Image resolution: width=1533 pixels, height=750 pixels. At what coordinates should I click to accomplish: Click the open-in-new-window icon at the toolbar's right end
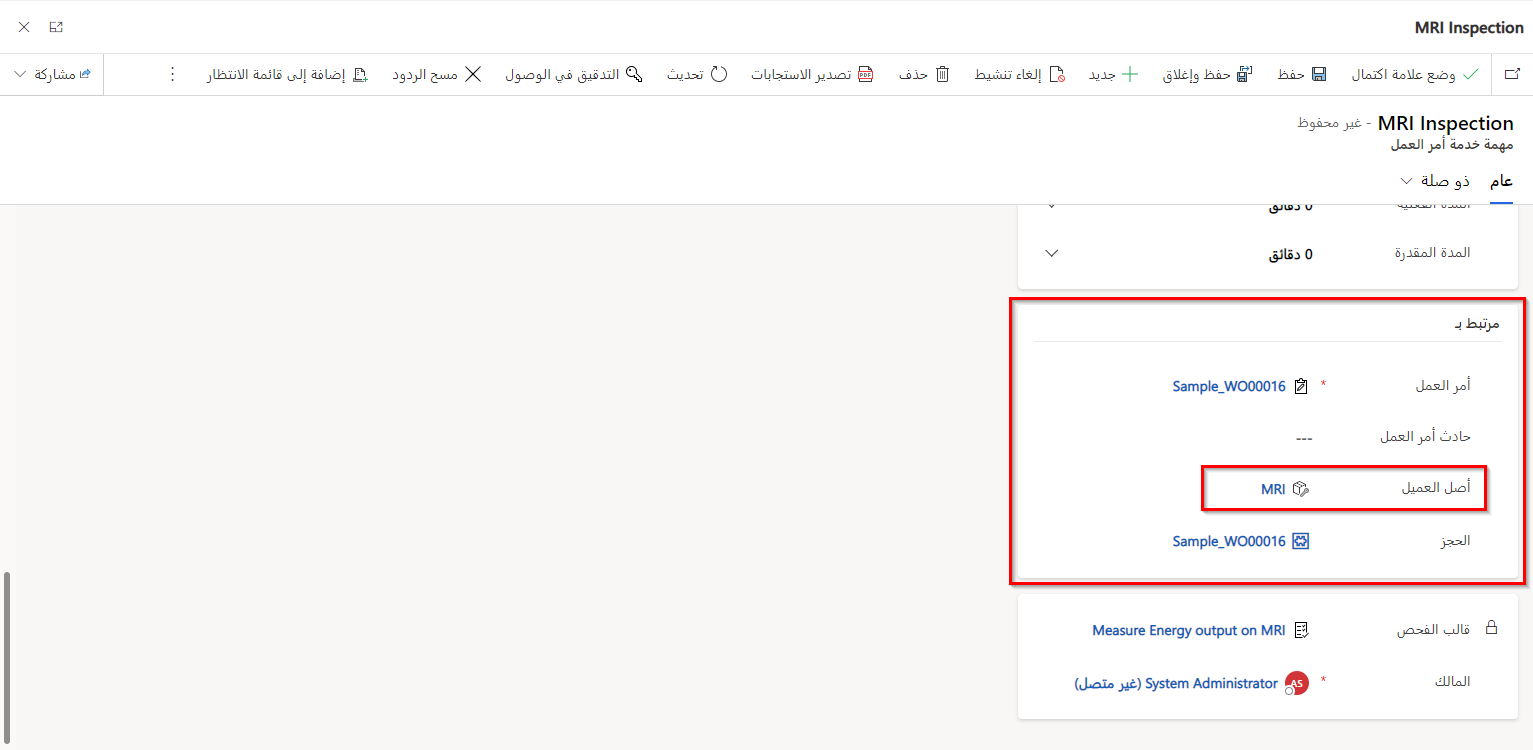tap(1511, 75)
